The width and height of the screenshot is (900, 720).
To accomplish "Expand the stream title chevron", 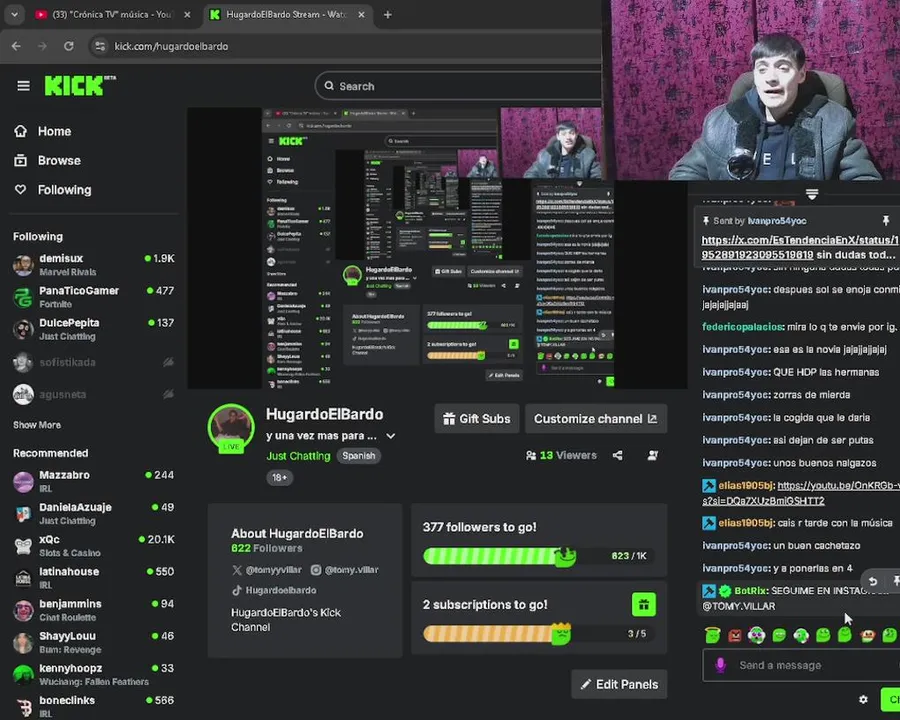I will (x=391, y=436).
